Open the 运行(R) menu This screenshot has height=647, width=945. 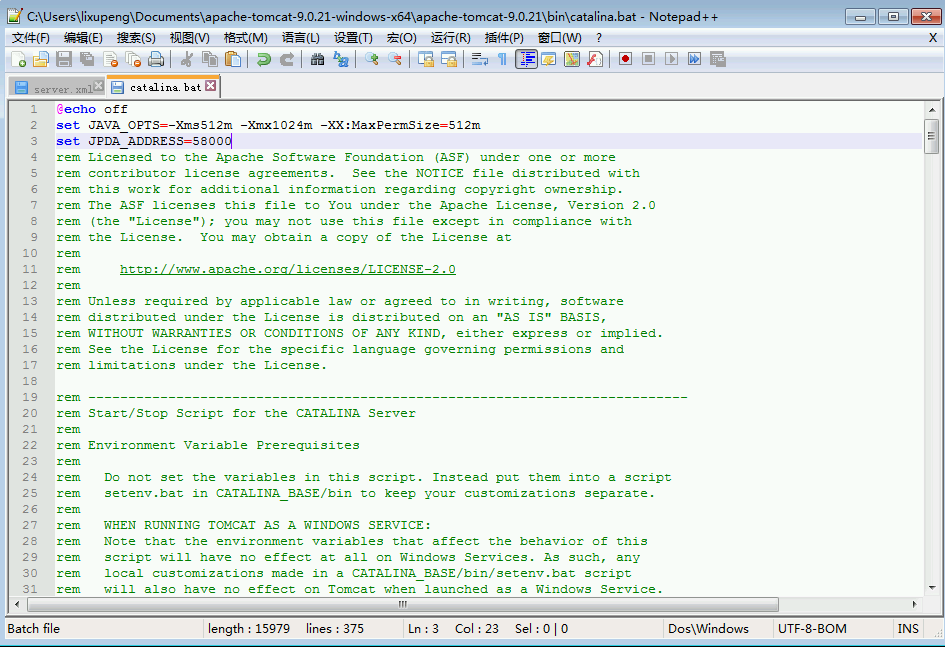tap(451, 38)
